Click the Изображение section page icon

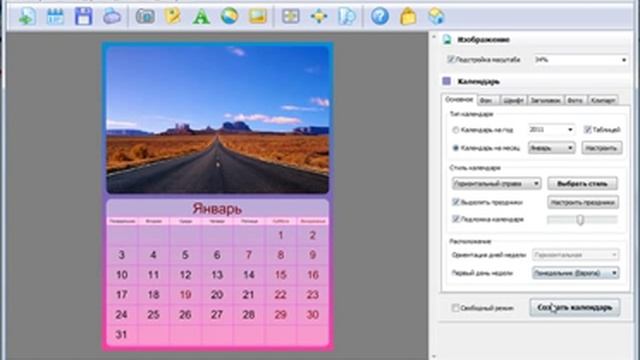click(x=447, y=40)
